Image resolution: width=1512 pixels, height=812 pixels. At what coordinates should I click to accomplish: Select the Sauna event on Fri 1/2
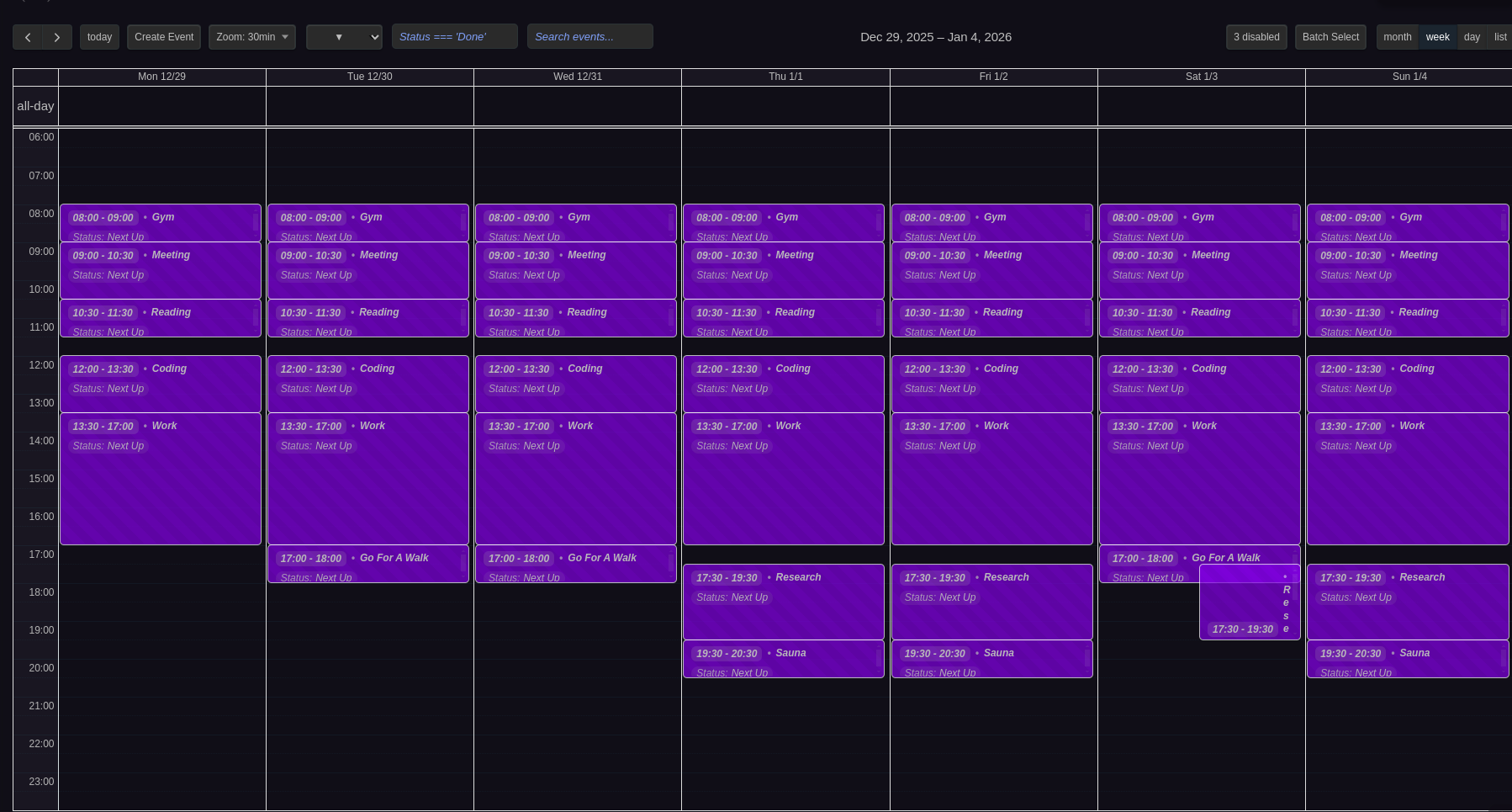point(992,659)
